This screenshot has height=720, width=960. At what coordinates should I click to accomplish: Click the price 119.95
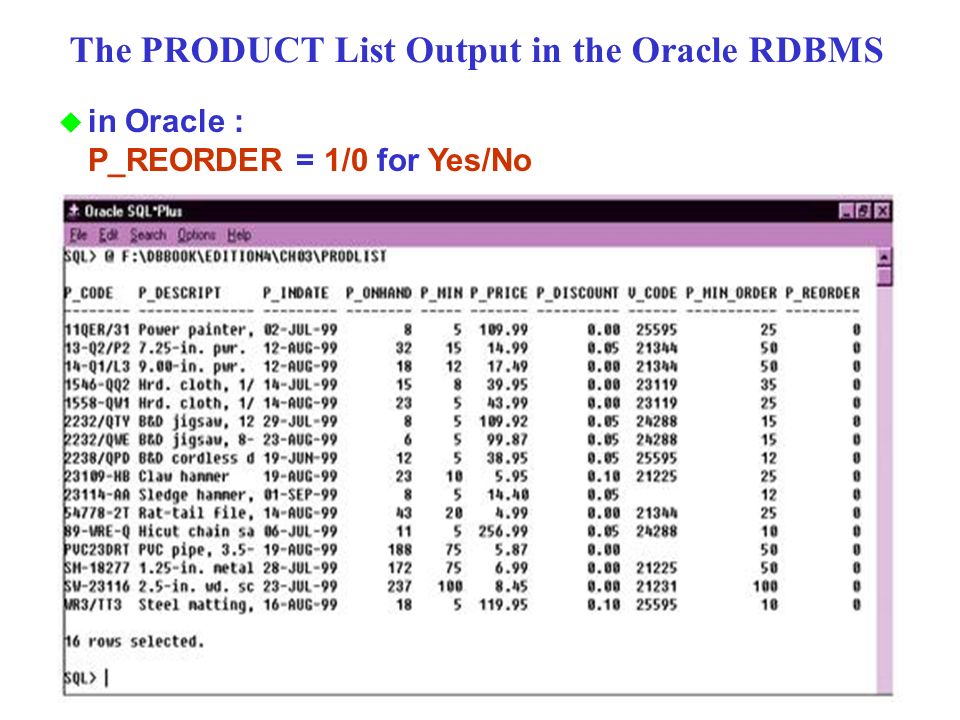[x=503, y=605]
